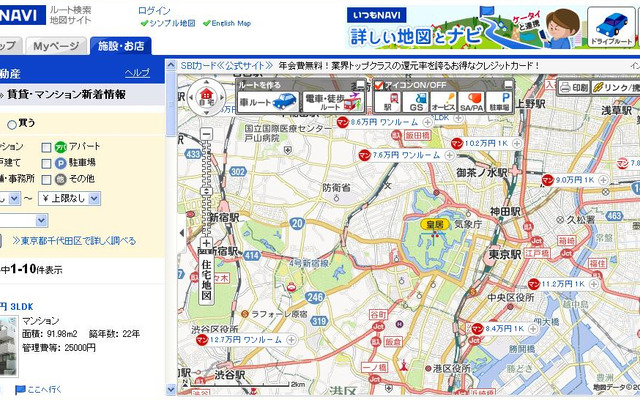The image size is (640, 400).
Task: Open the SBIカード公式サイト ad link
Action: (x=227, y=66)
